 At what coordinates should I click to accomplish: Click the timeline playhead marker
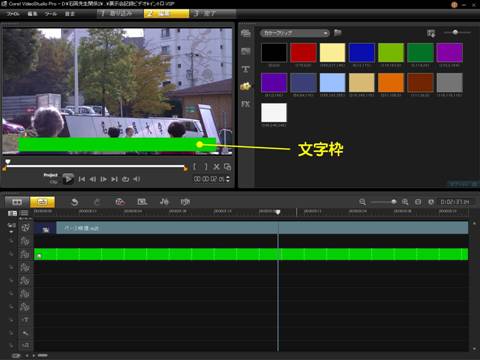[x=278, y=212]
